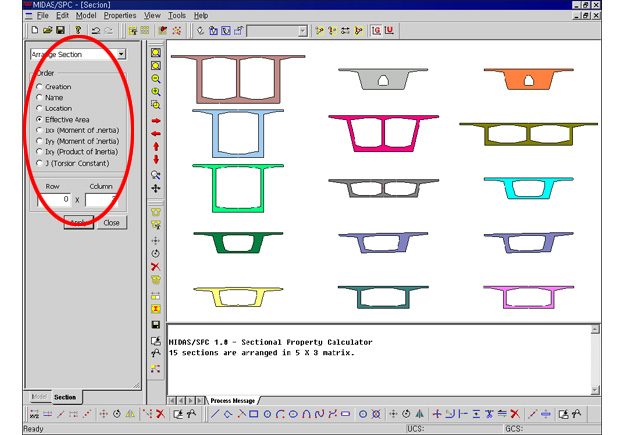This screenshot has width=624, height=435.
Task: Click the red right-arrow pan icon
Action: tap(156, 121)
